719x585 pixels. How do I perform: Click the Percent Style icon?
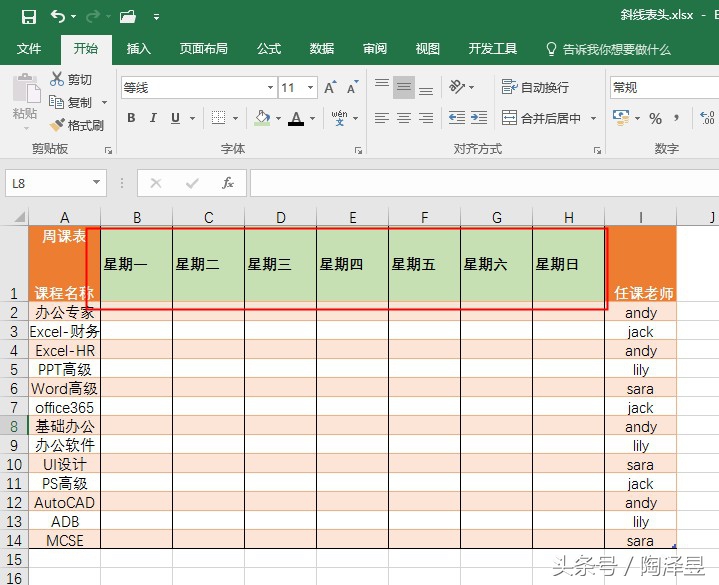655,118
